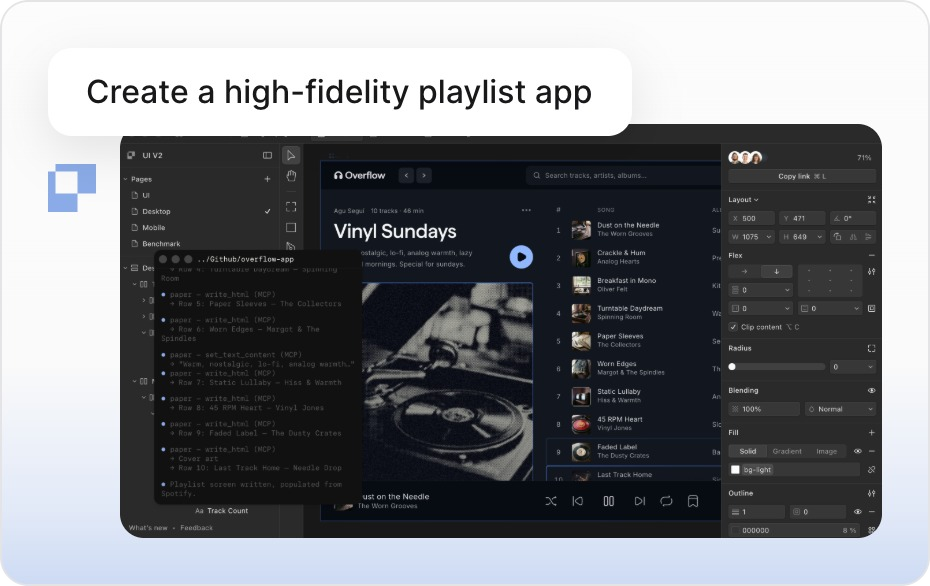Toggle Outline visibility eye icon

click(858, 512)
